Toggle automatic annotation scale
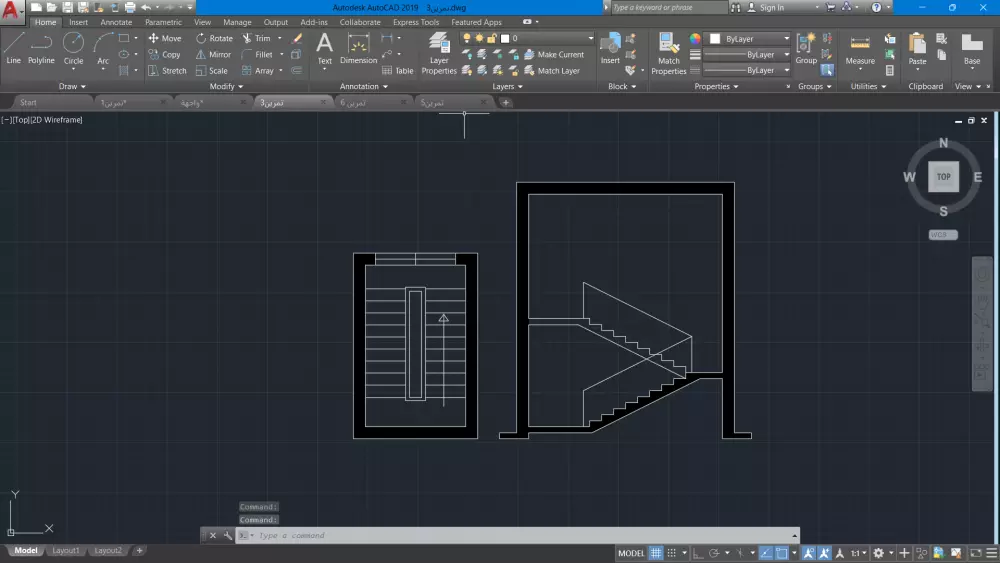 tap(824, 553)
